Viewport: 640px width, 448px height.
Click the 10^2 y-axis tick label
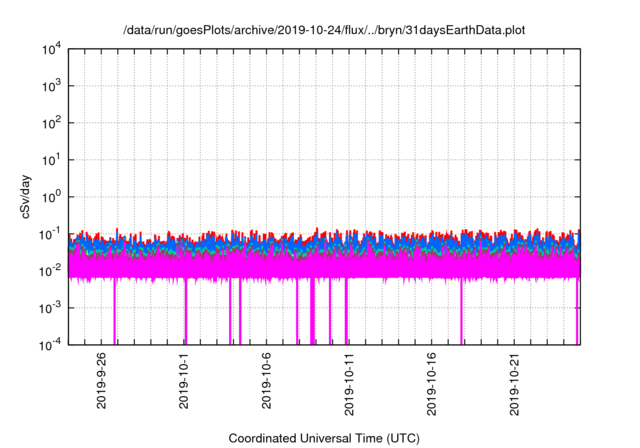click(52, 123)
